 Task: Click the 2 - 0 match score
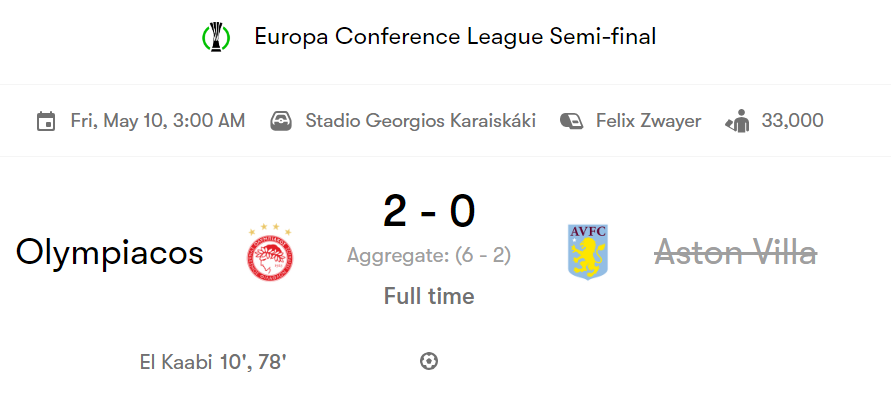(x=429, y=211)
